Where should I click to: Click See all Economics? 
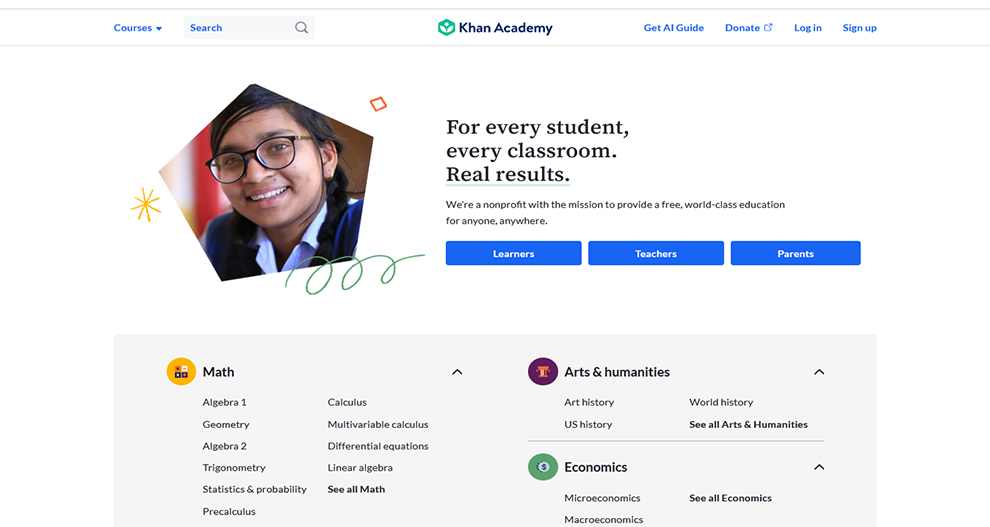(x=730, y=498)
